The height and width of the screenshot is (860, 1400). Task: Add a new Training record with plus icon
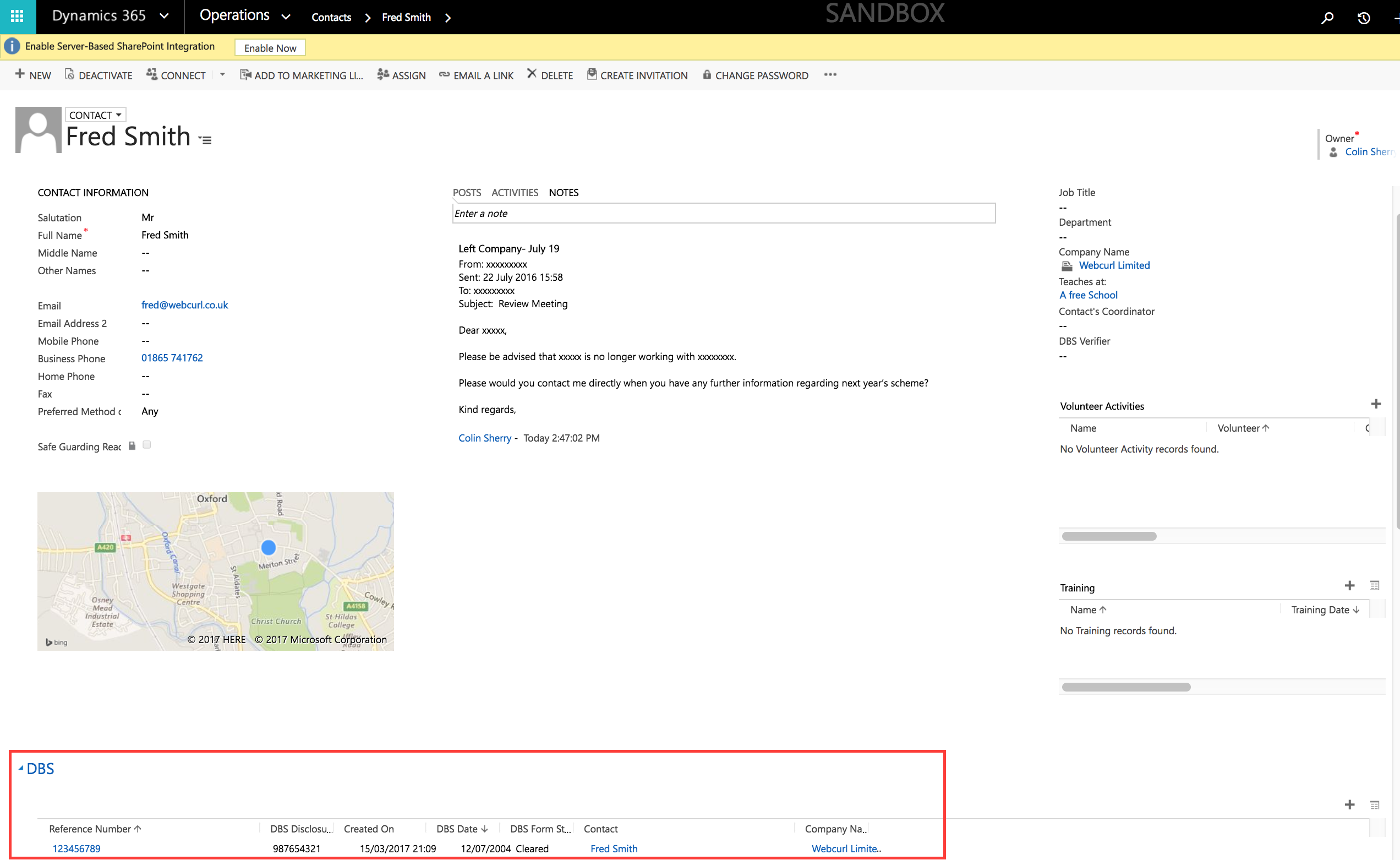click(x=1350, y=585)
